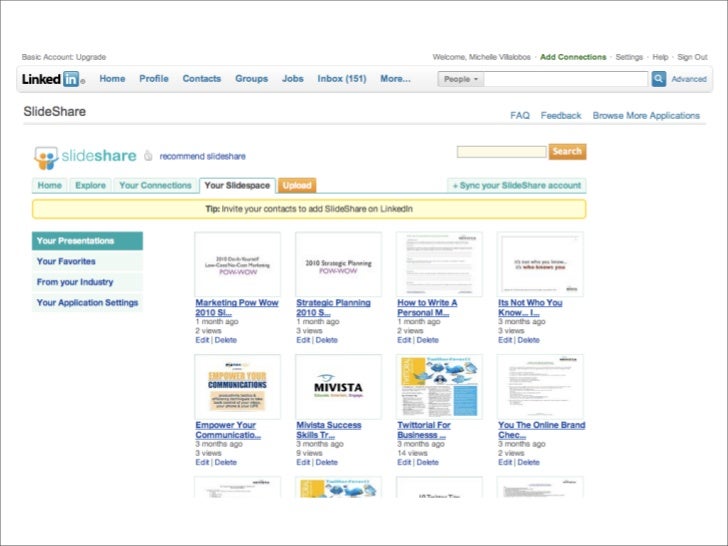Image resolution: width=728 pixels, height=546 pixels.
Task: Click the LinkedIn search text field
Action: [566, 79]
